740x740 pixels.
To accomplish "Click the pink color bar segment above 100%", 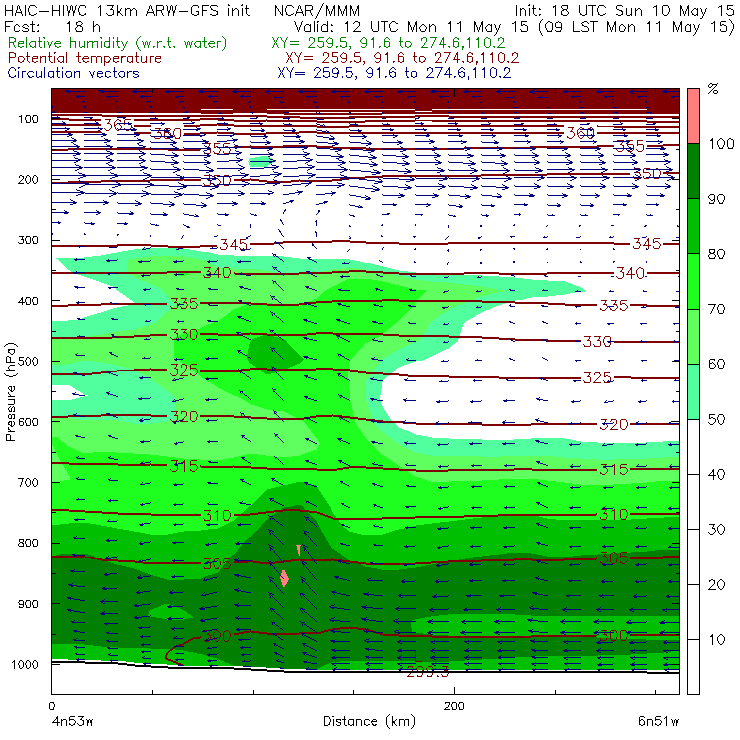I will (x=693, y=116).
